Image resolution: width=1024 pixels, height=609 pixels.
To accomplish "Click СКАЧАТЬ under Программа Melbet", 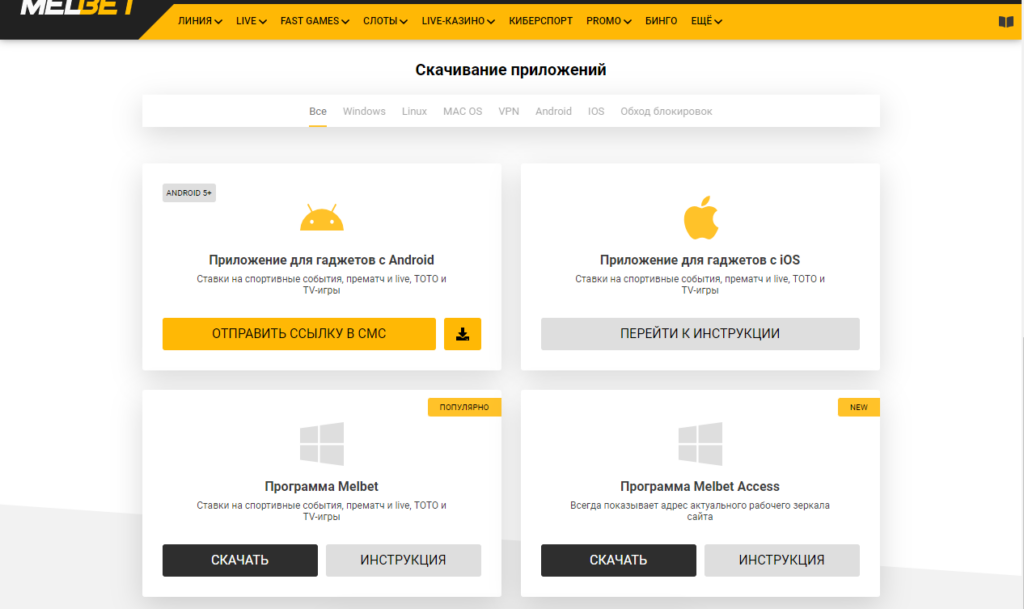I will 240,560.
